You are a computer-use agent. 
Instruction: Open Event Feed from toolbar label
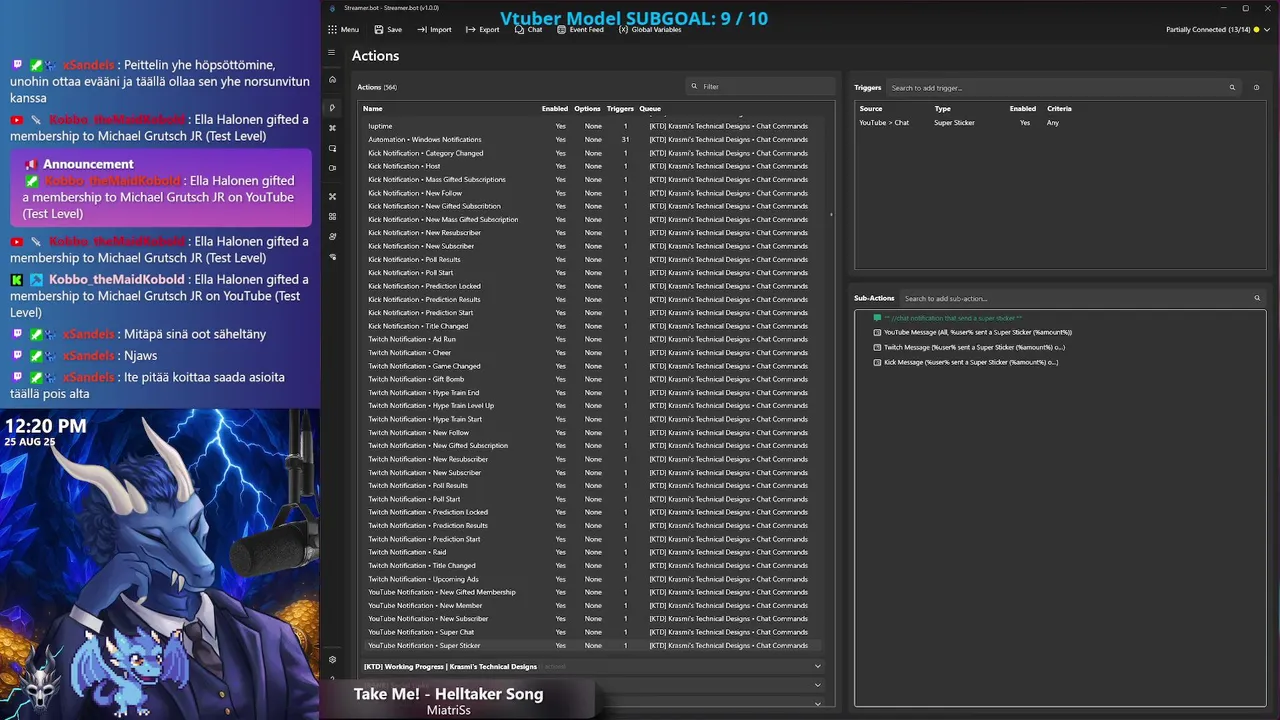point(586,30)
